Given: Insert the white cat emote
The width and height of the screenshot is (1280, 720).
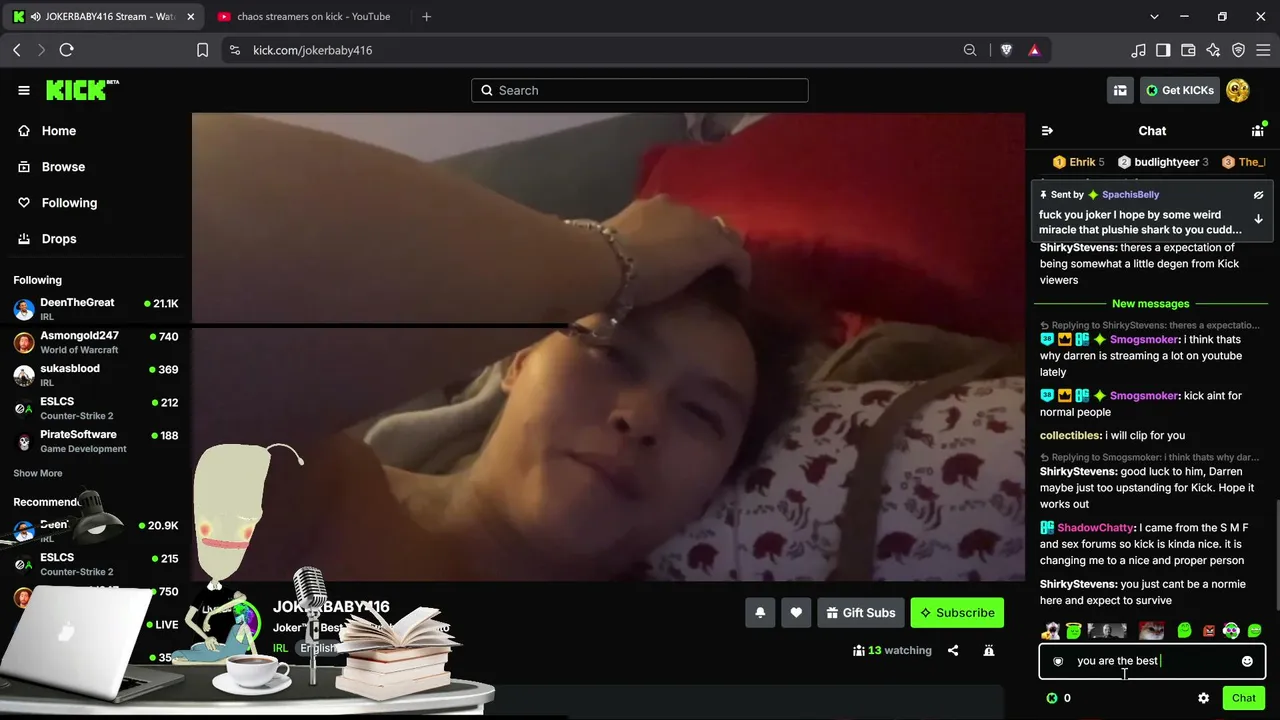Looking at the screenshot, I should 1152,630.
